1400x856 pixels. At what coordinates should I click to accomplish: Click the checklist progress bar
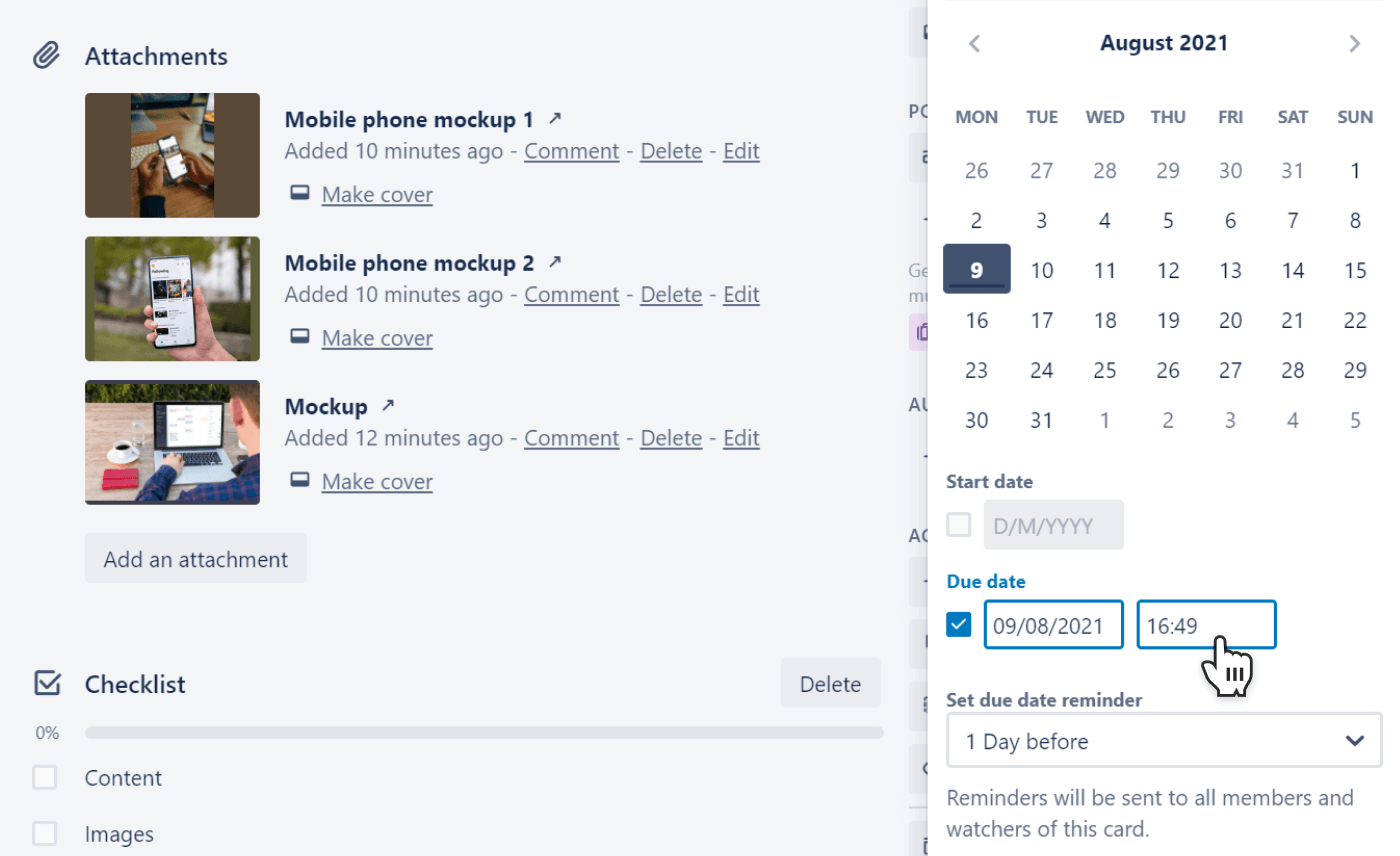point(484,732)
